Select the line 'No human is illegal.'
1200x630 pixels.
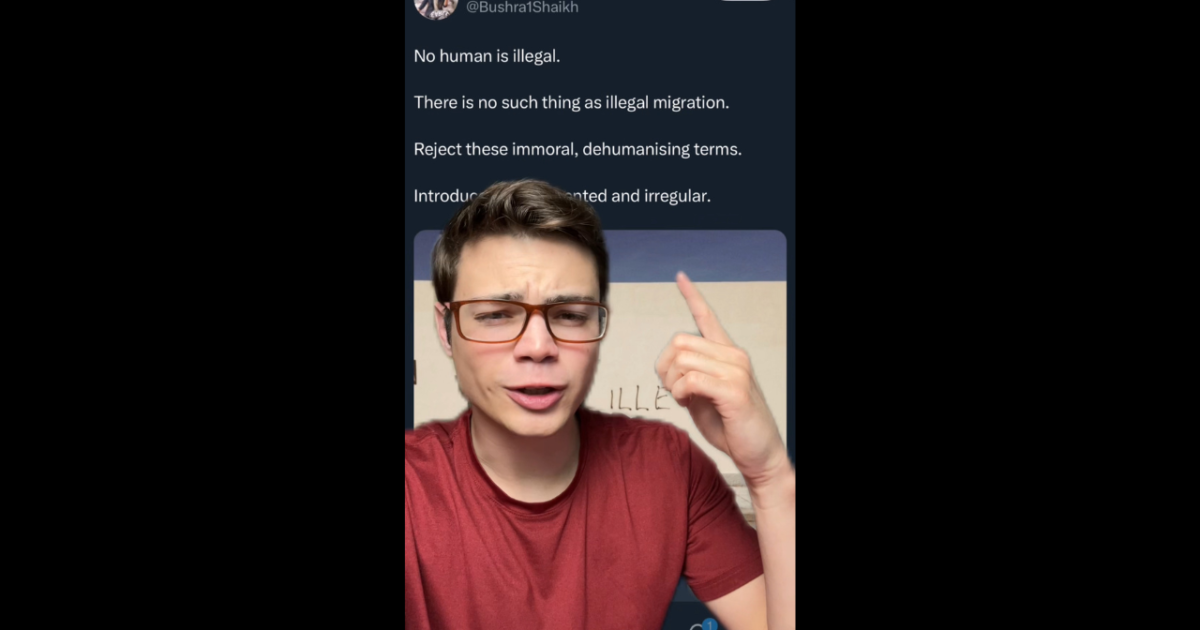(487, 56)
